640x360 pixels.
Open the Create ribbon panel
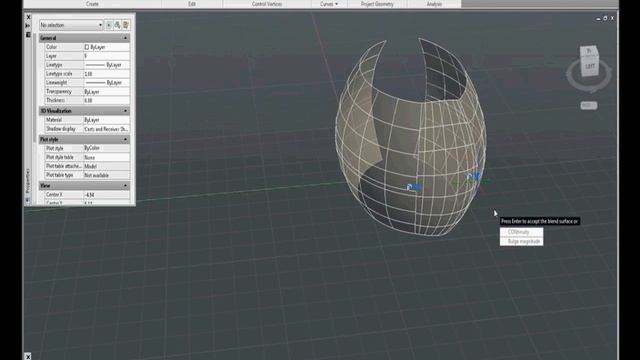click(x=92, y=4)
